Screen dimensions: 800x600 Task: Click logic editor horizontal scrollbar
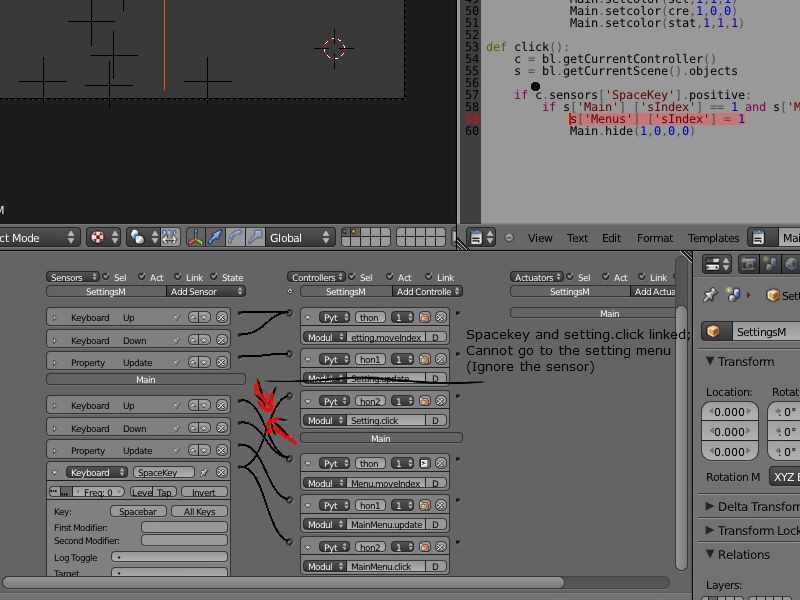coord(283,582)
